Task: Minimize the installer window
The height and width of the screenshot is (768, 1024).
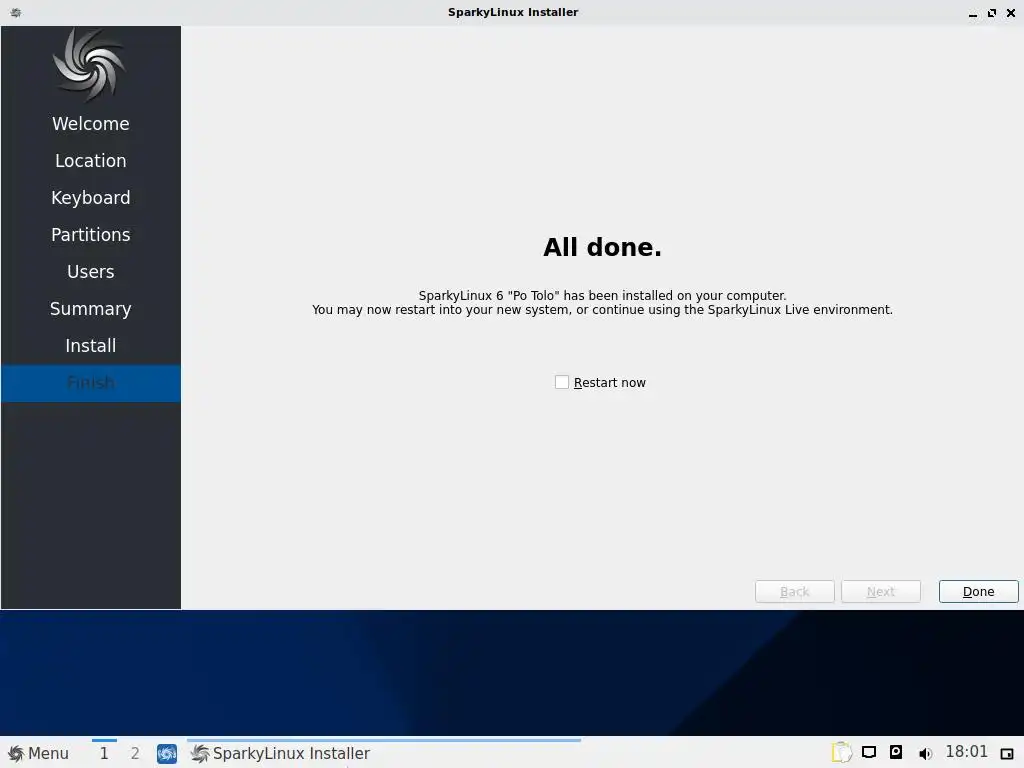Action: coord(973,13)
